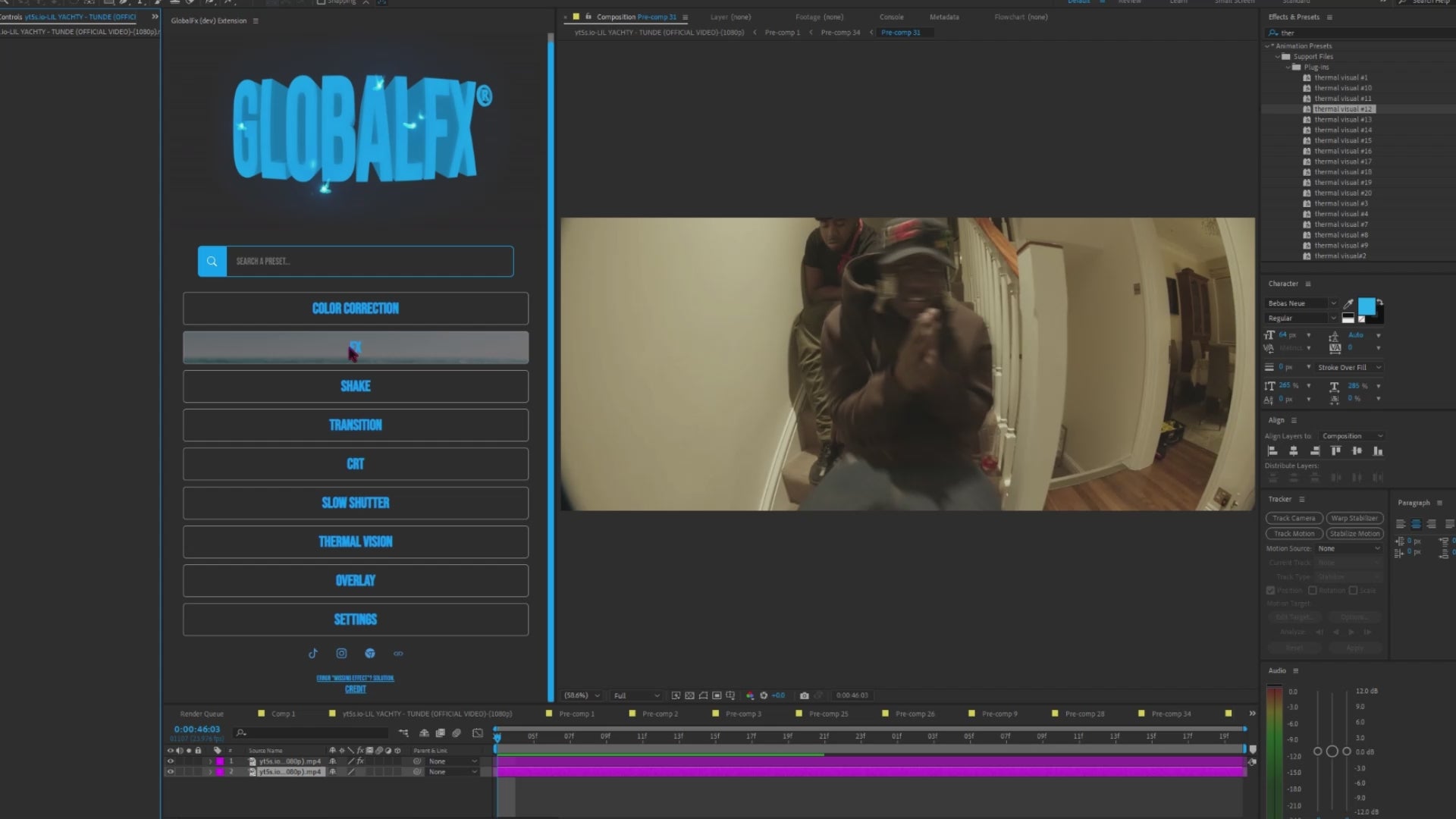This screenshot has width=1456, height=819.
Task: Open the Console tab in viewer
Action: pos(891,17)
